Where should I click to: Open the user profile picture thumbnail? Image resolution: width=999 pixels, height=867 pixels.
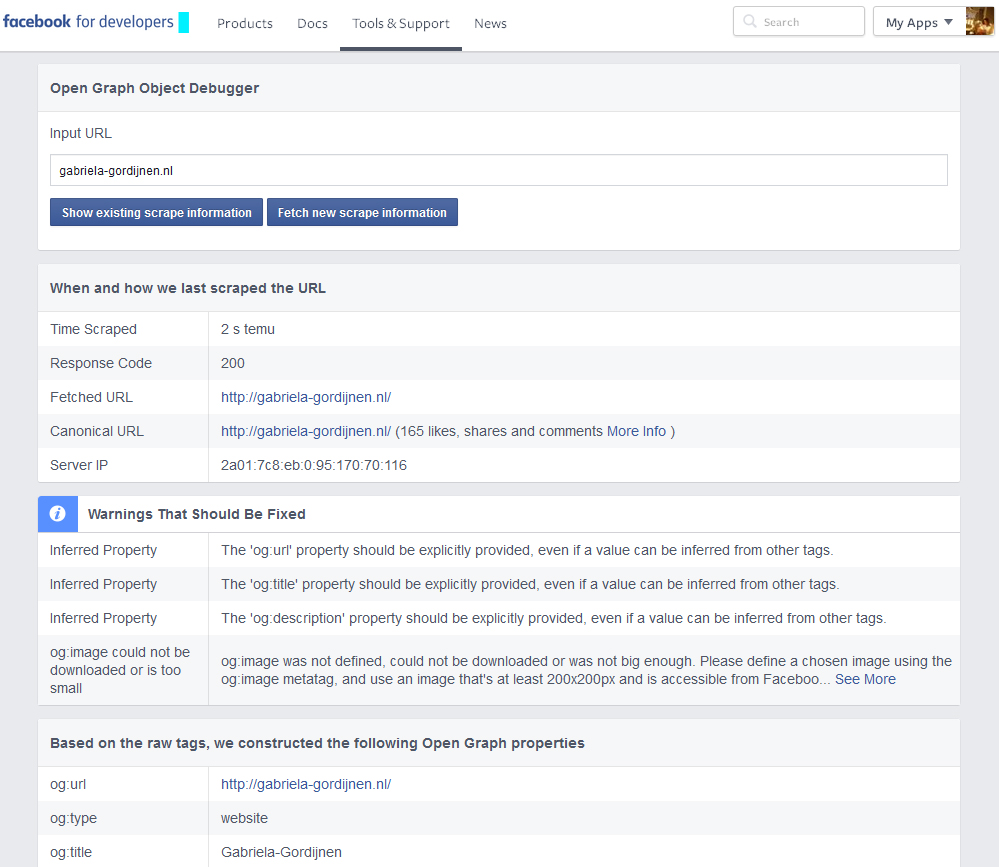click(979, 22)
